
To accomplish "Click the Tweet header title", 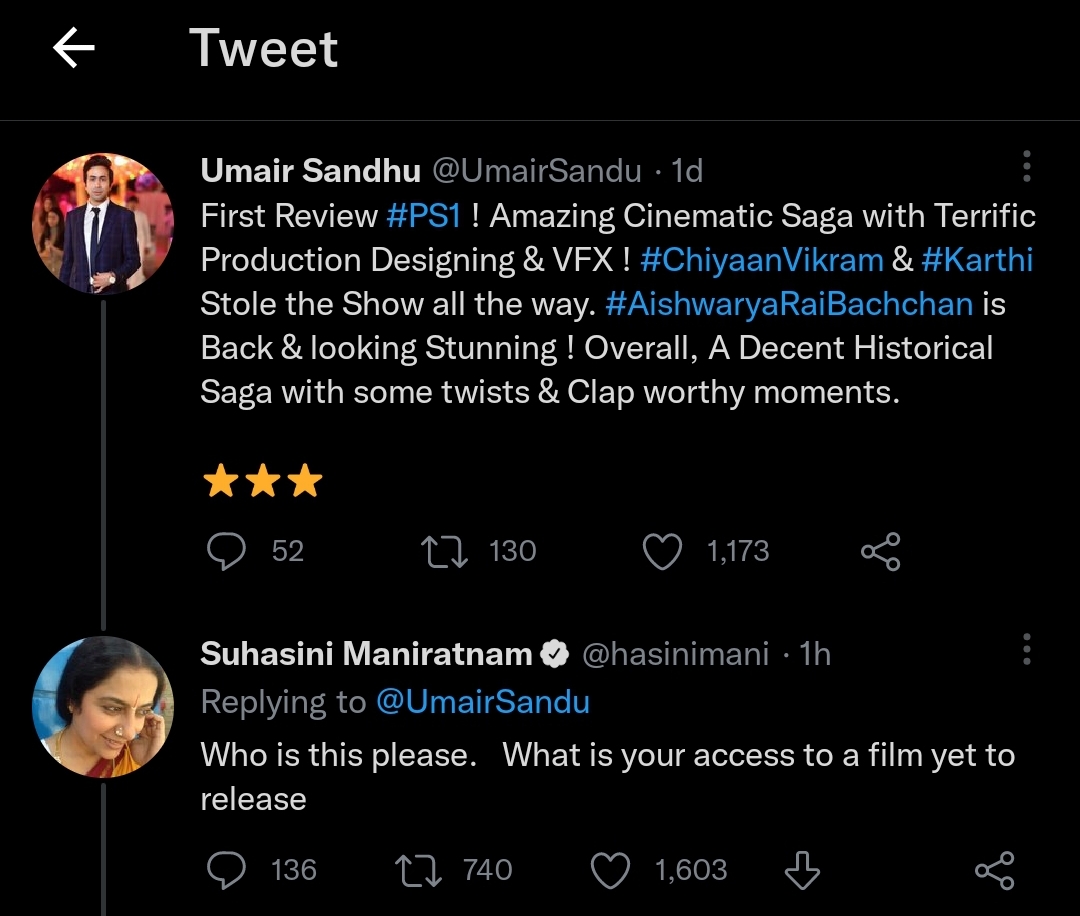I will pyautogui.click(x=264, y=47).
